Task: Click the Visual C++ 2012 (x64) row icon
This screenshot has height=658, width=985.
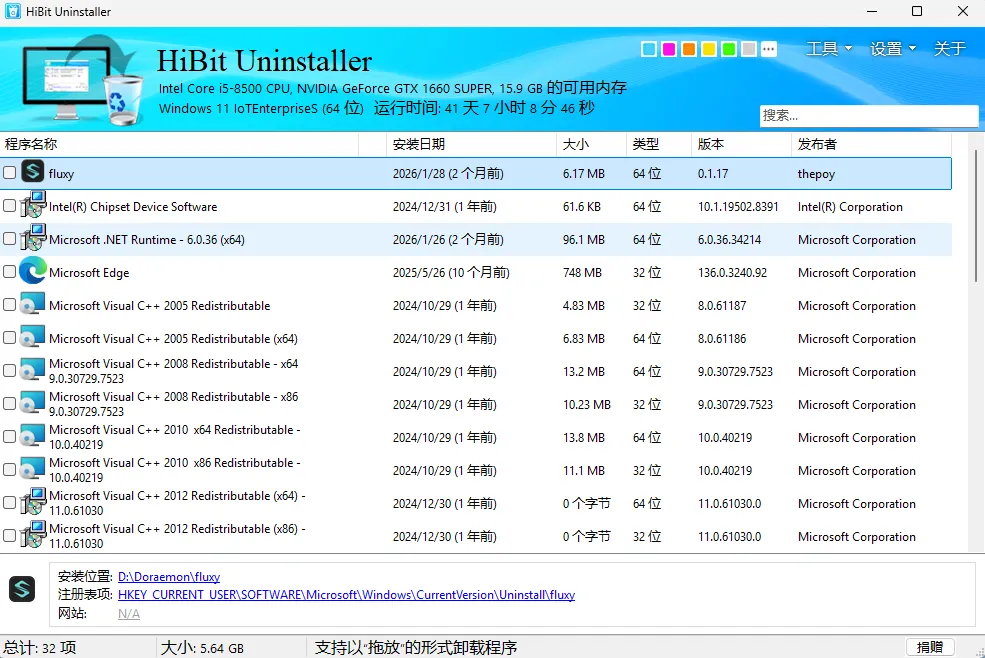Action: 33,501
